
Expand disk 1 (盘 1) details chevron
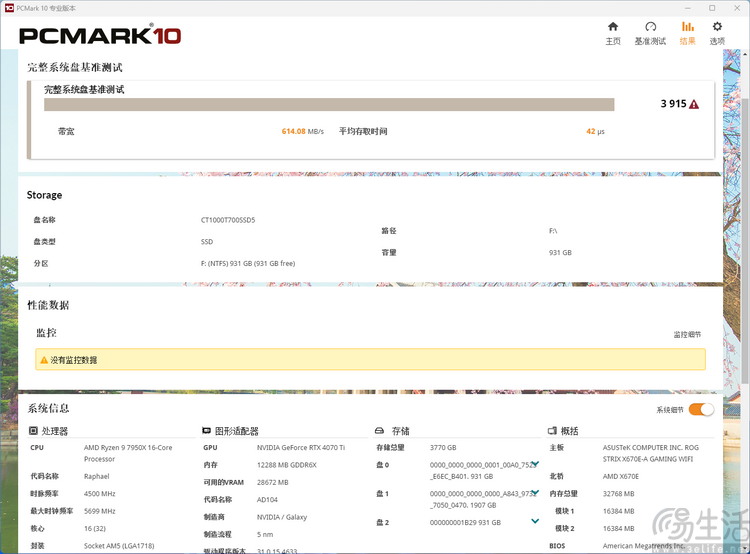535,492
